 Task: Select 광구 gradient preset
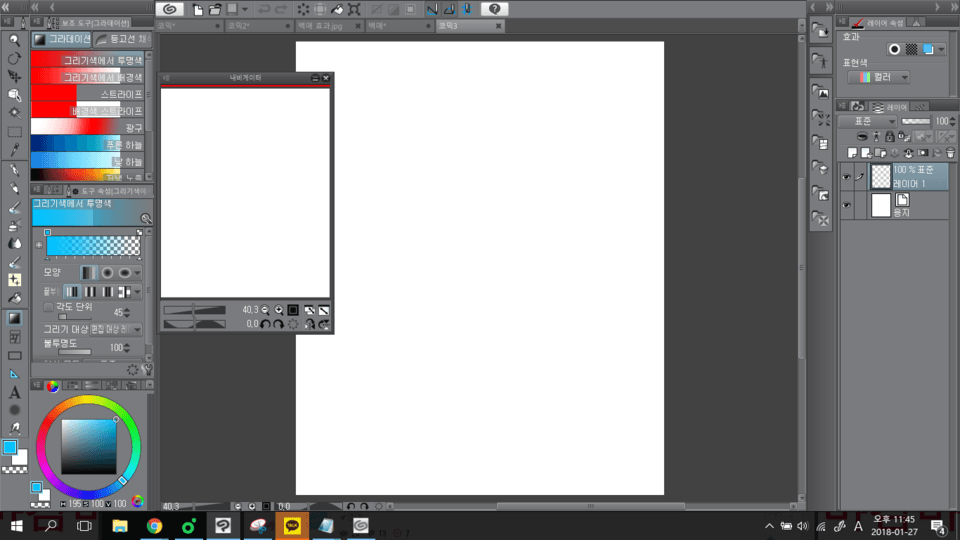click(x=88, y=127)
